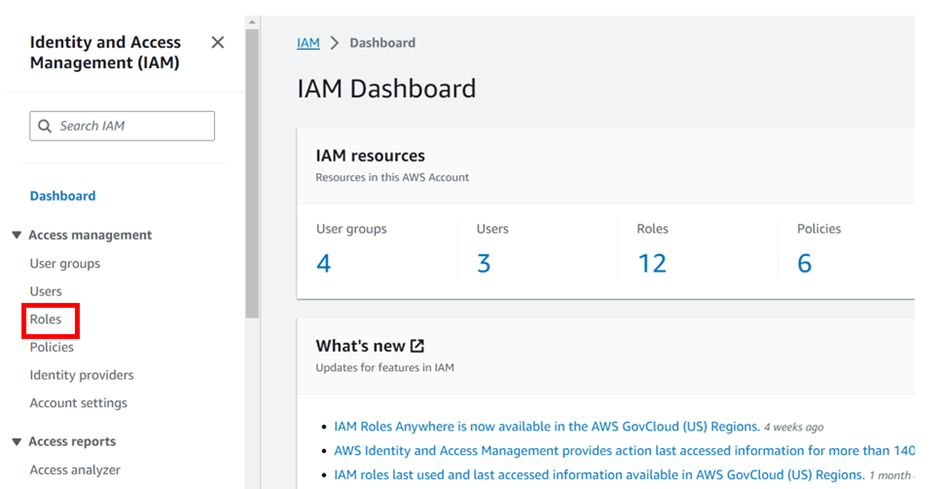Viewport: 940px width, 489px height.
Task: Go to User groups in sidebar
Action: click(x=65, y=264)
